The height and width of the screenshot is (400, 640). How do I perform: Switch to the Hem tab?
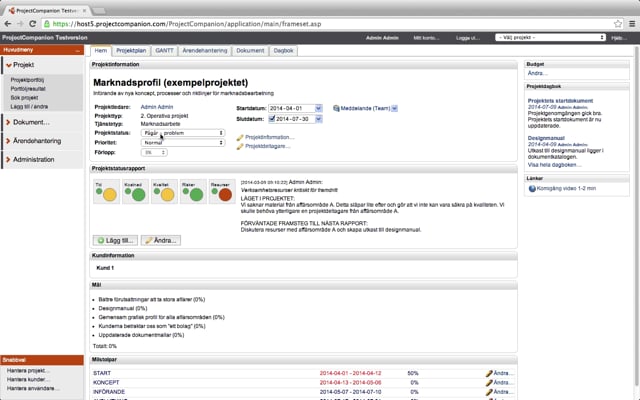point(101,51)
